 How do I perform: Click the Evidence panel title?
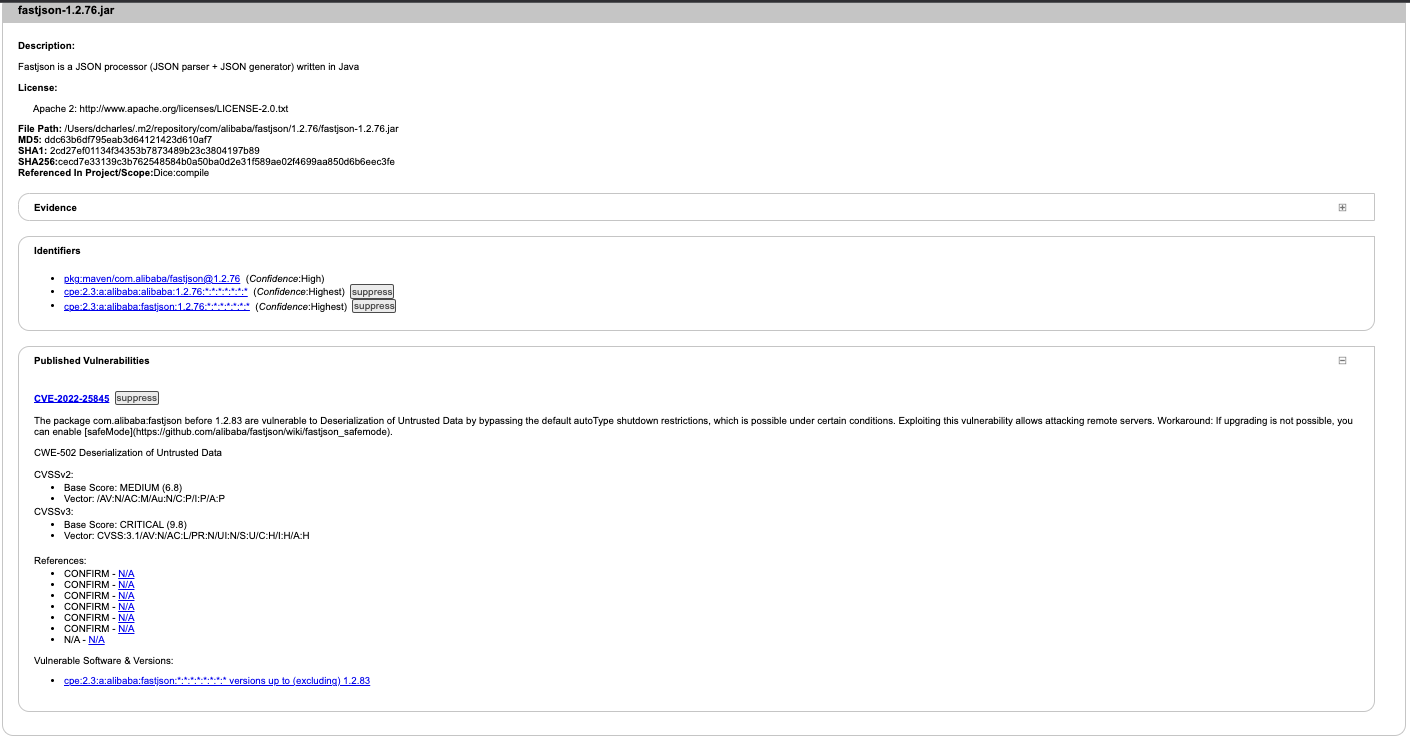(55, 208)
